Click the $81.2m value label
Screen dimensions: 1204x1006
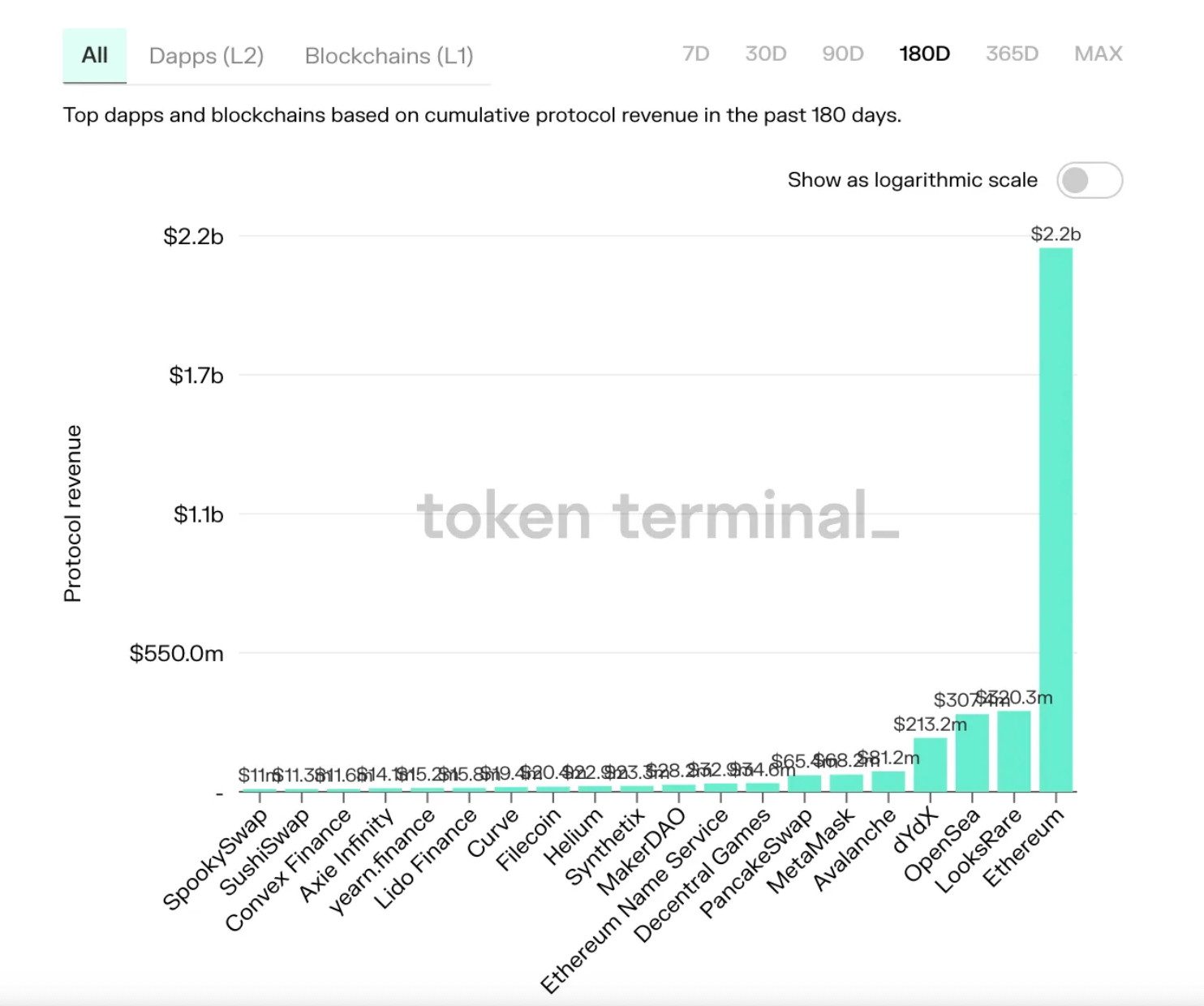click(890, 758)
